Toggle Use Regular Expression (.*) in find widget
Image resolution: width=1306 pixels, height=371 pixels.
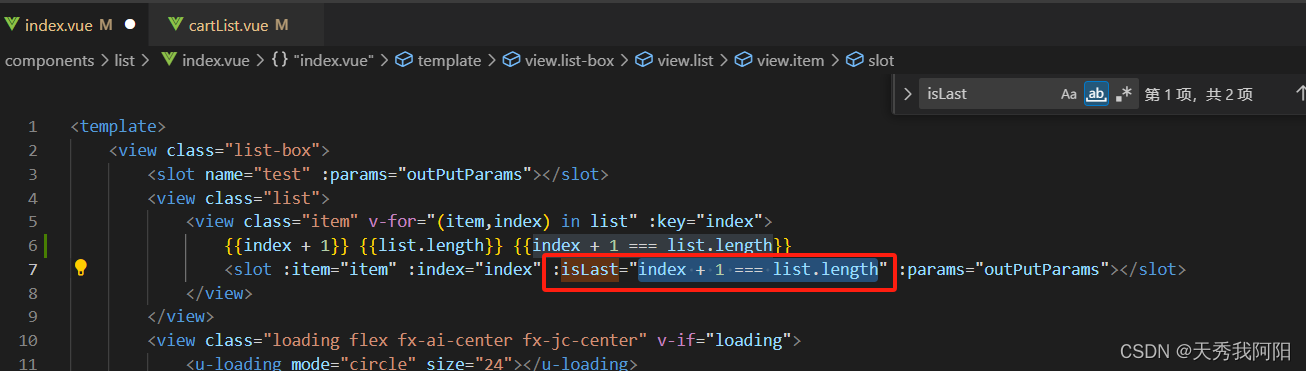tap(1124, 94)
